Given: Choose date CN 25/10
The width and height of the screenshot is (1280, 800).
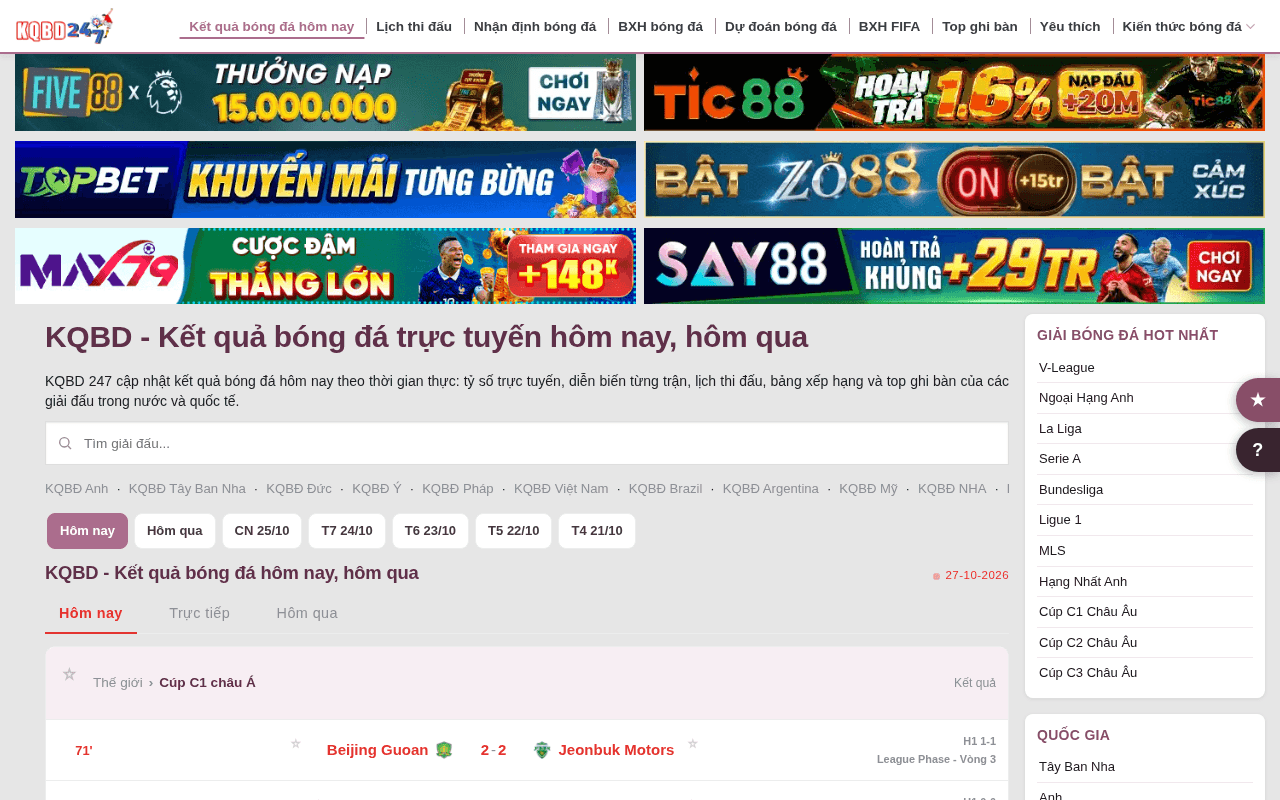Looking at the screenshot, I should tap(262, 531).
